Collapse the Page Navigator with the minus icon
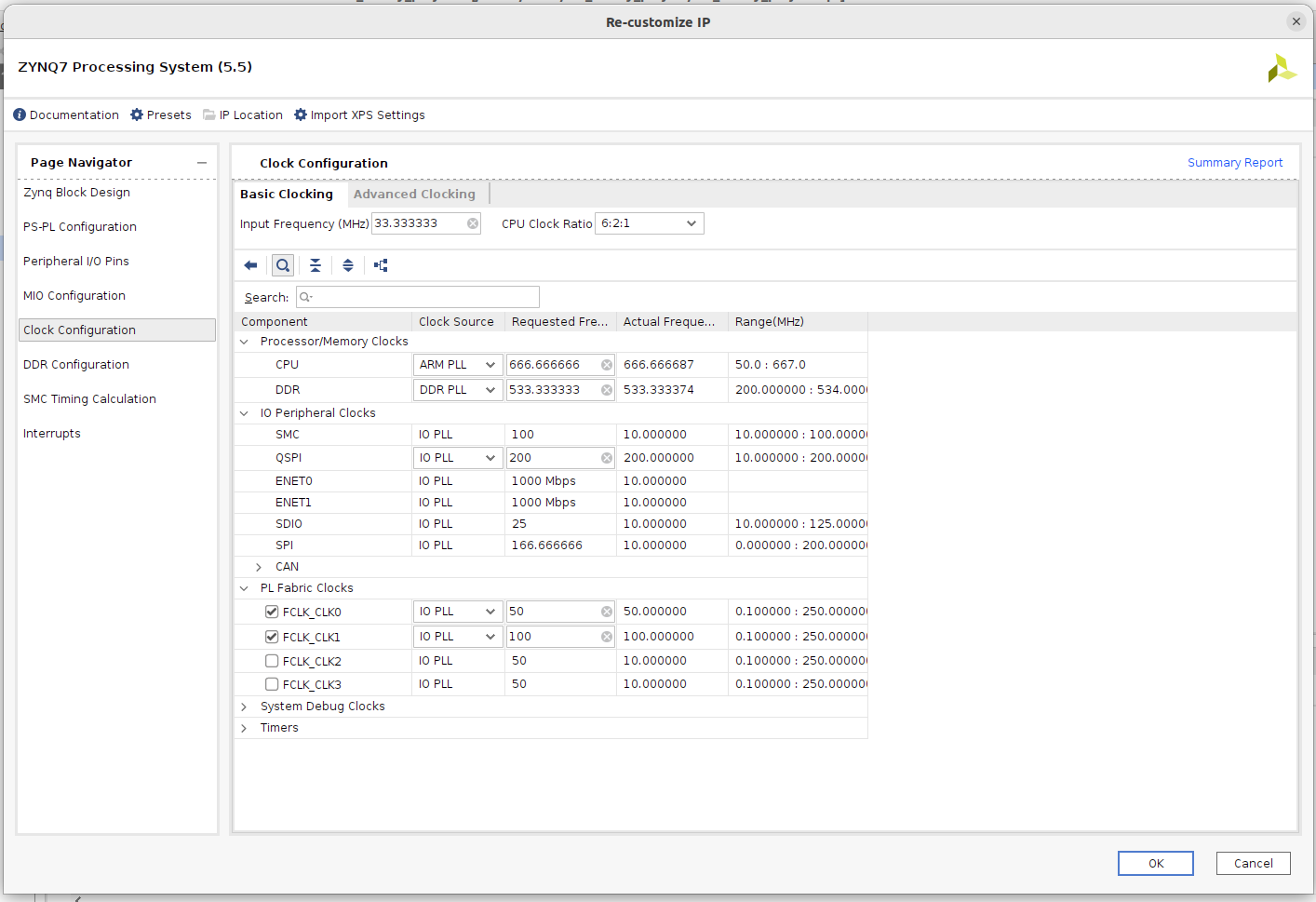The height and width of the screenshot is (902, 1316). pos(202,163)
